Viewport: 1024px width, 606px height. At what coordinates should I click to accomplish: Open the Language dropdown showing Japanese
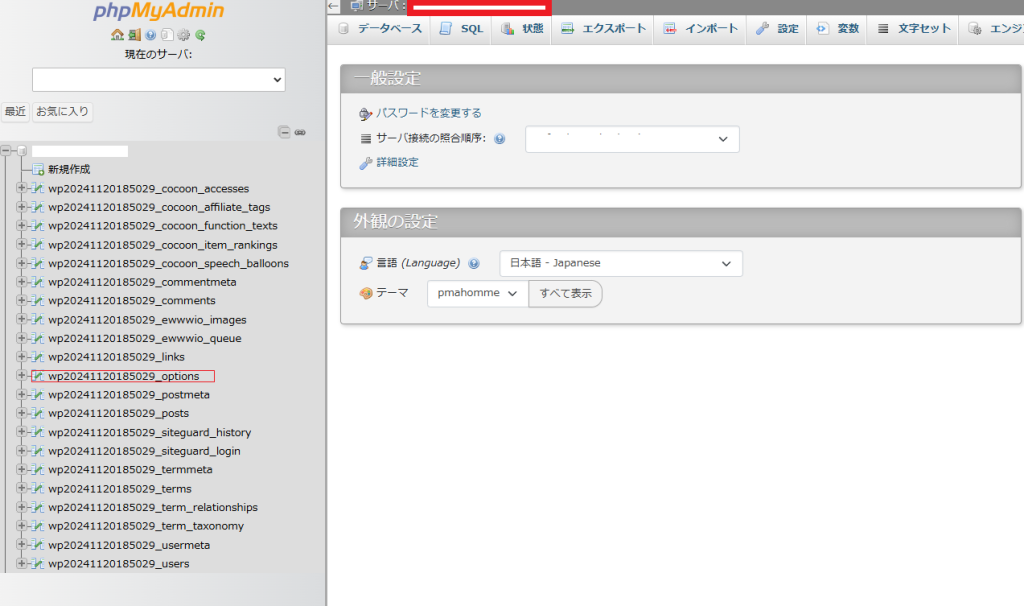click(x=620, y=264)
